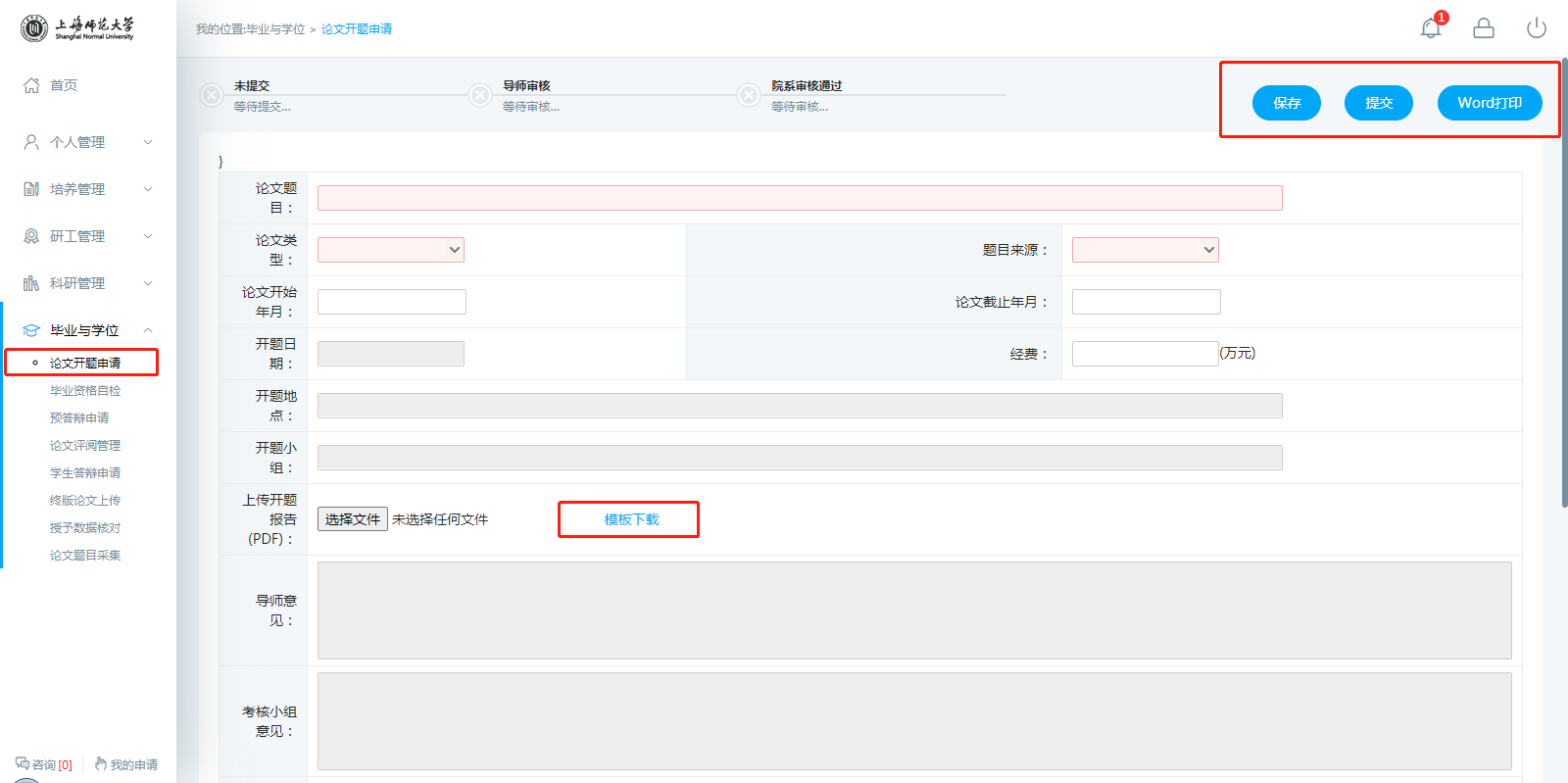Open 毕业资格自检 in sidebar

click(x=85, y=390)
